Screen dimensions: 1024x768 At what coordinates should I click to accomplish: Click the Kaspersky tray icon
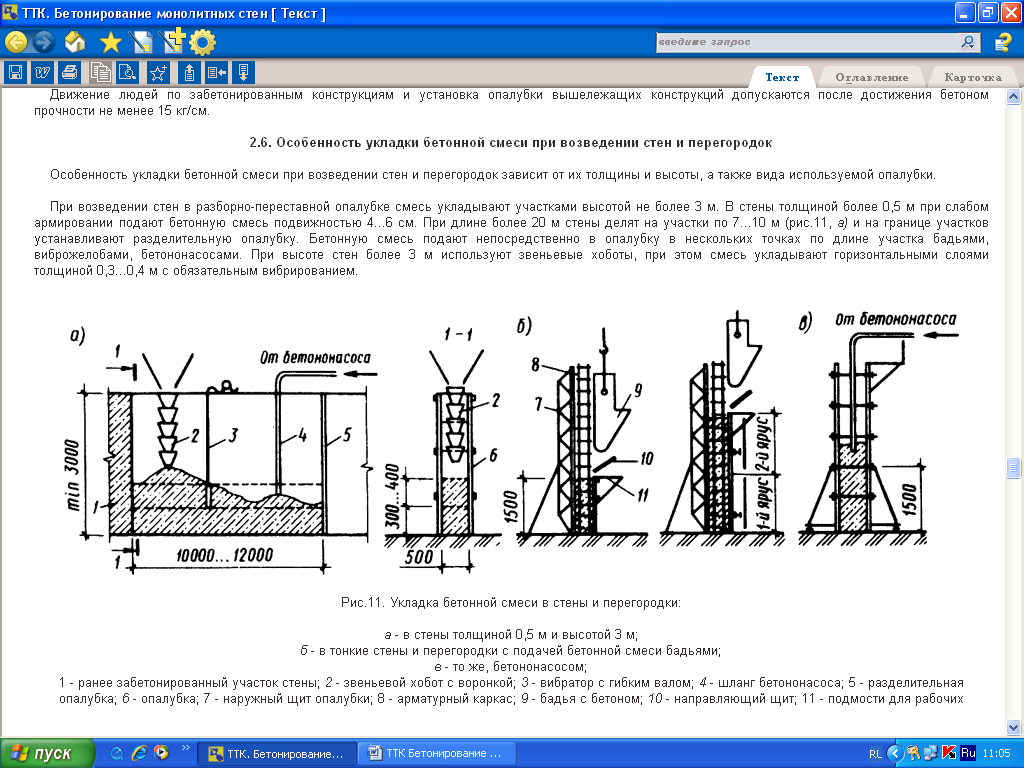(x=949, y=754)
